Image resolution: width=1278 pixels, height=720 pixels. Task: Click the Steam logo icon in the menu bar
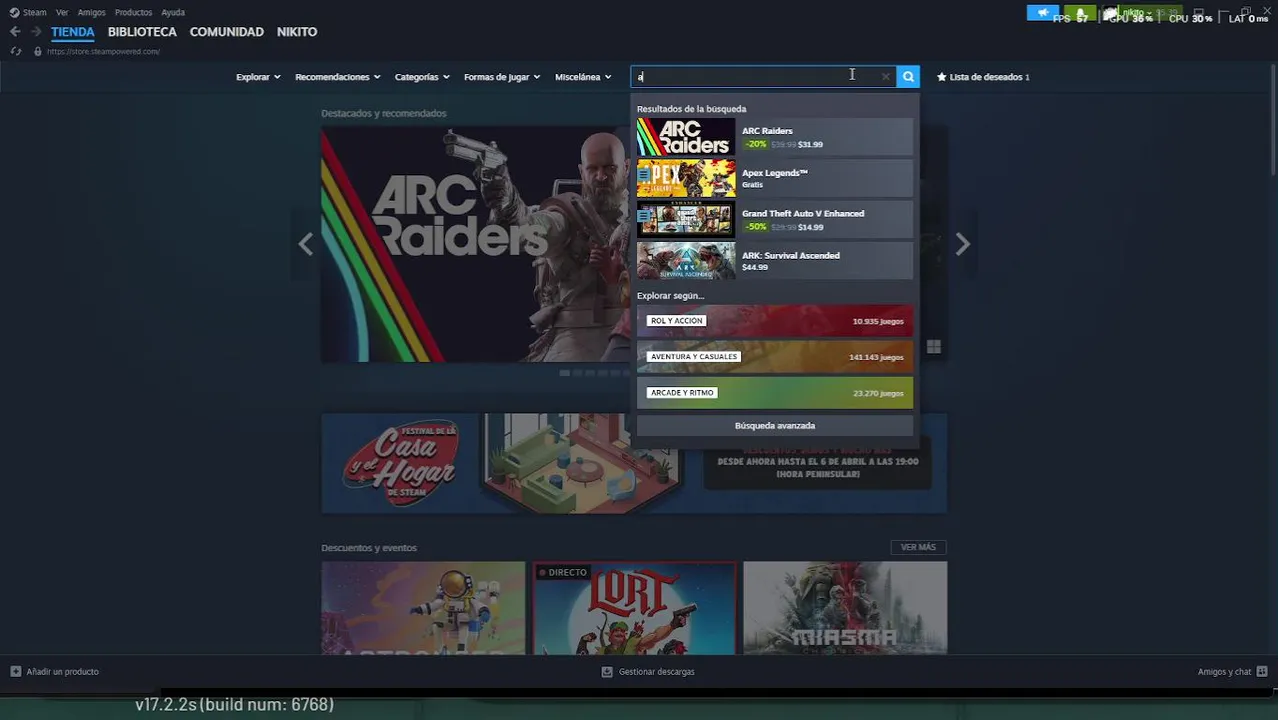14,13
